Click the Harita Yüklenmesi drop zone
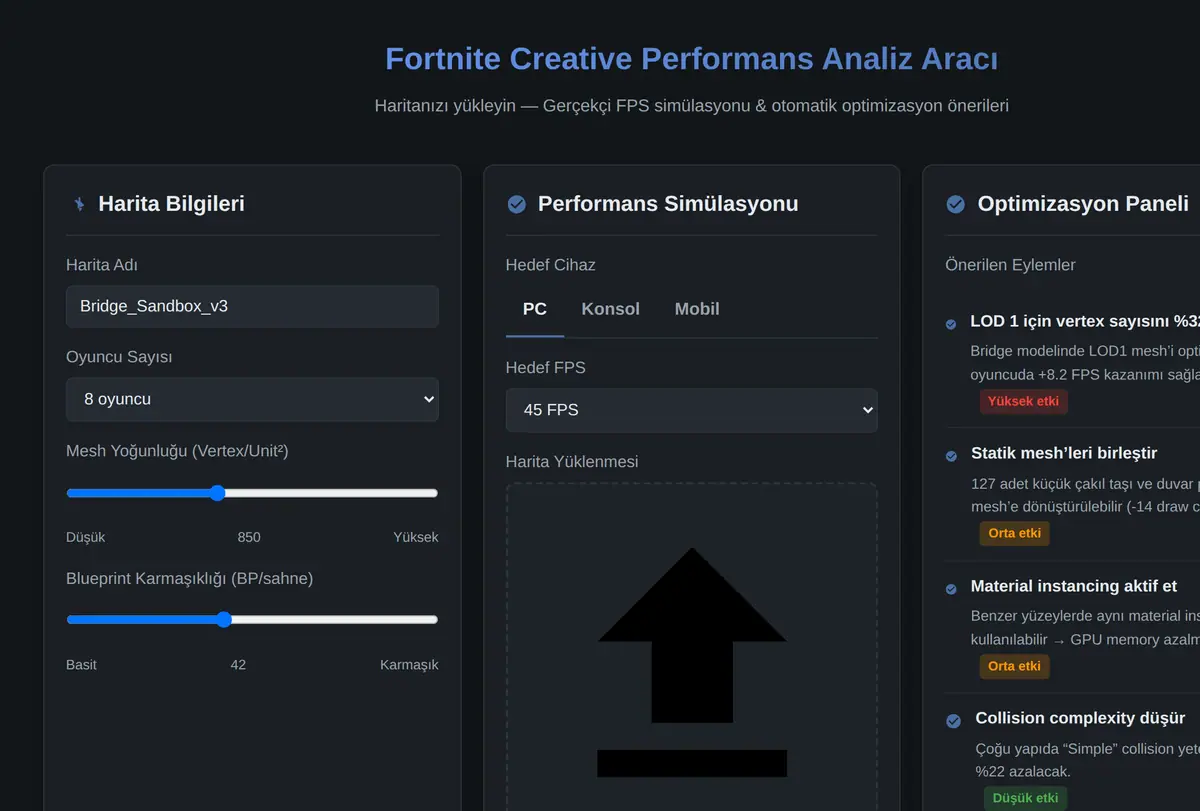Viewport: 1200px width, 811px height. (x=692, y=647)
